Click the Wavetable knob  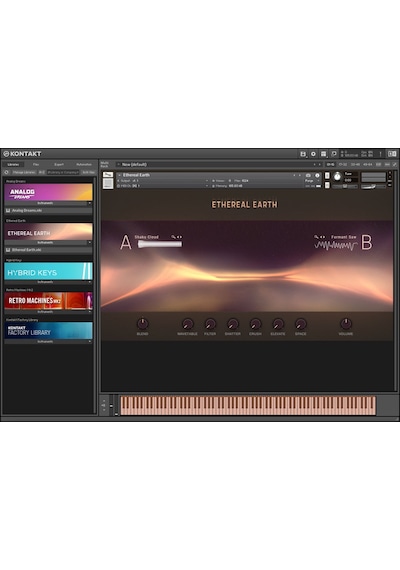click(x=188, y=323)
